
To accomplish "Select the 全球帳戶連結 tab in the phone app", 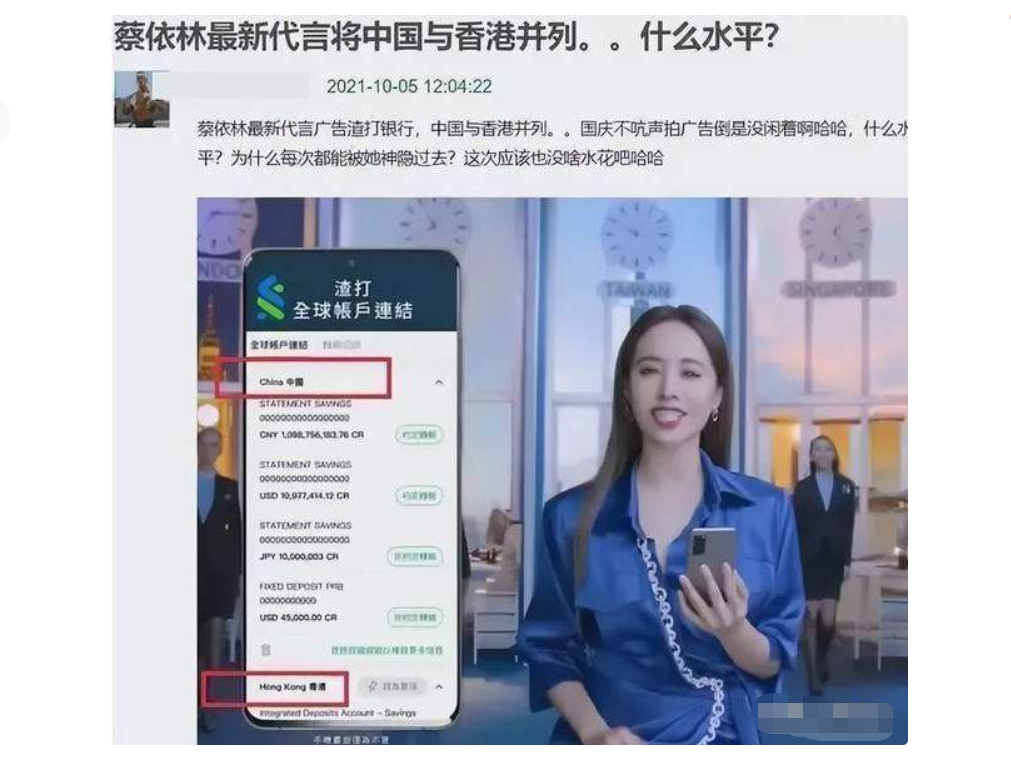I will coord(279,345).
